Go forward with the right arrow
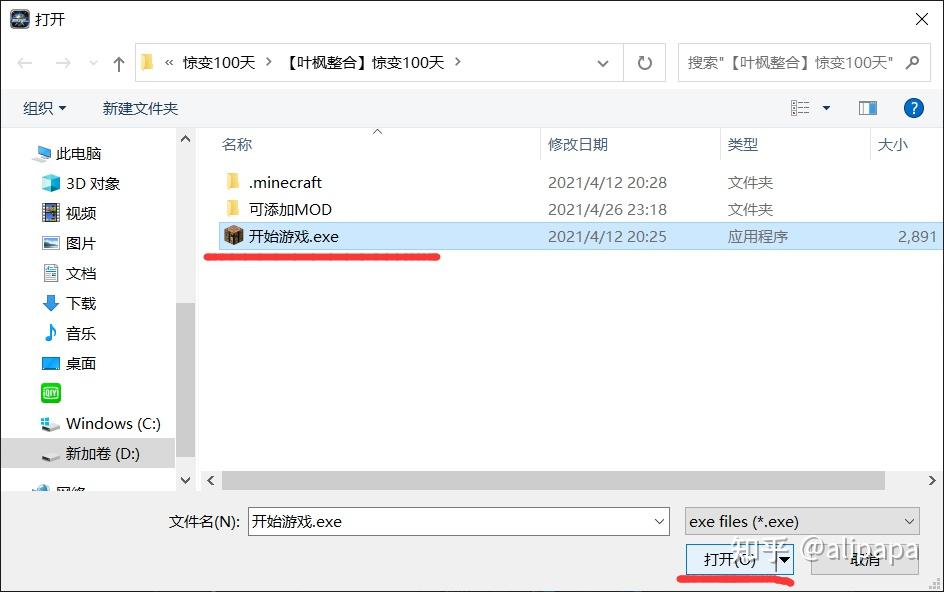 63,63
